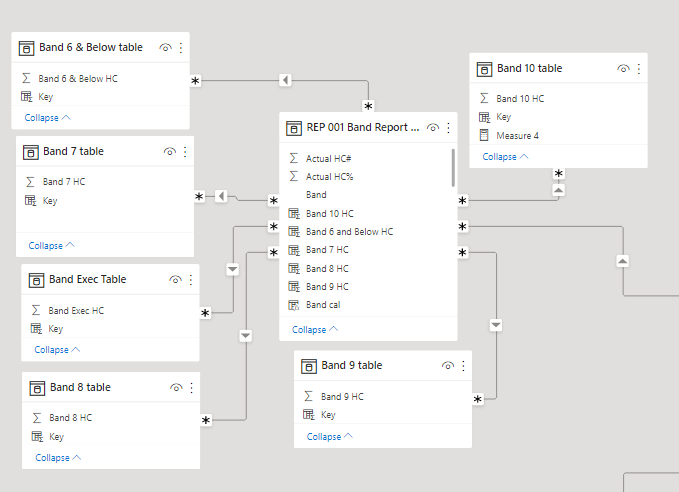Select the left filter arrow on Band 7 relationship line
Screen dimensions: 679x492
coord(221,196)
